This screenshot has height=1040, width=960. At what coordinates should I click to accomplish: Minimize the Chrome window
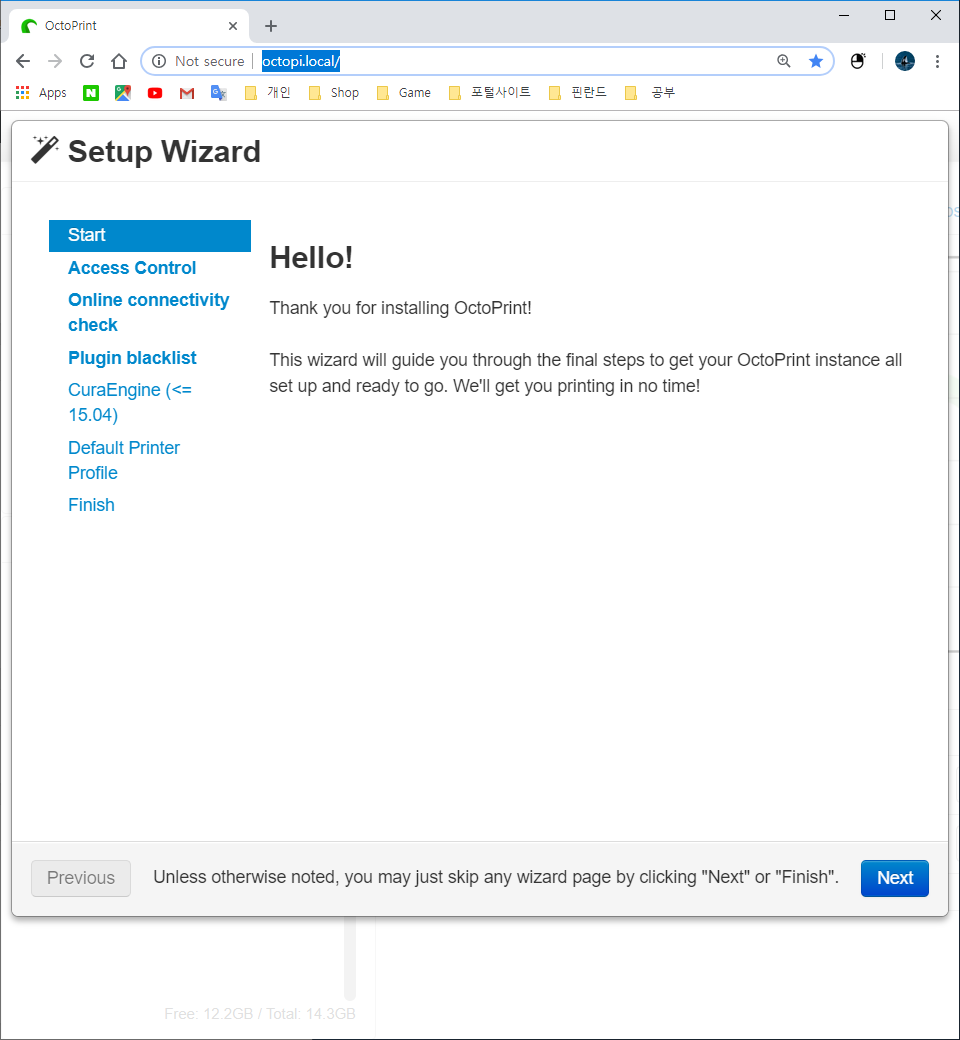[x=844, y=15]
